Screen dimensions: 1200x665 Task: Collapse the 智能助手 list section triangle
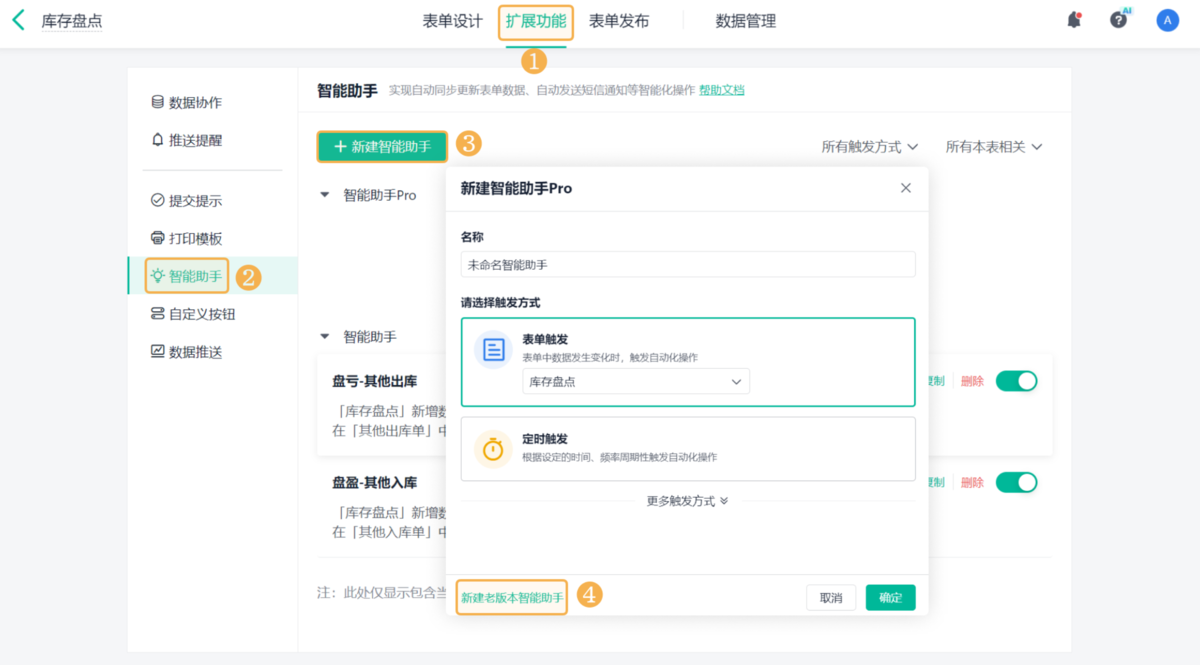tap(324, 337)
